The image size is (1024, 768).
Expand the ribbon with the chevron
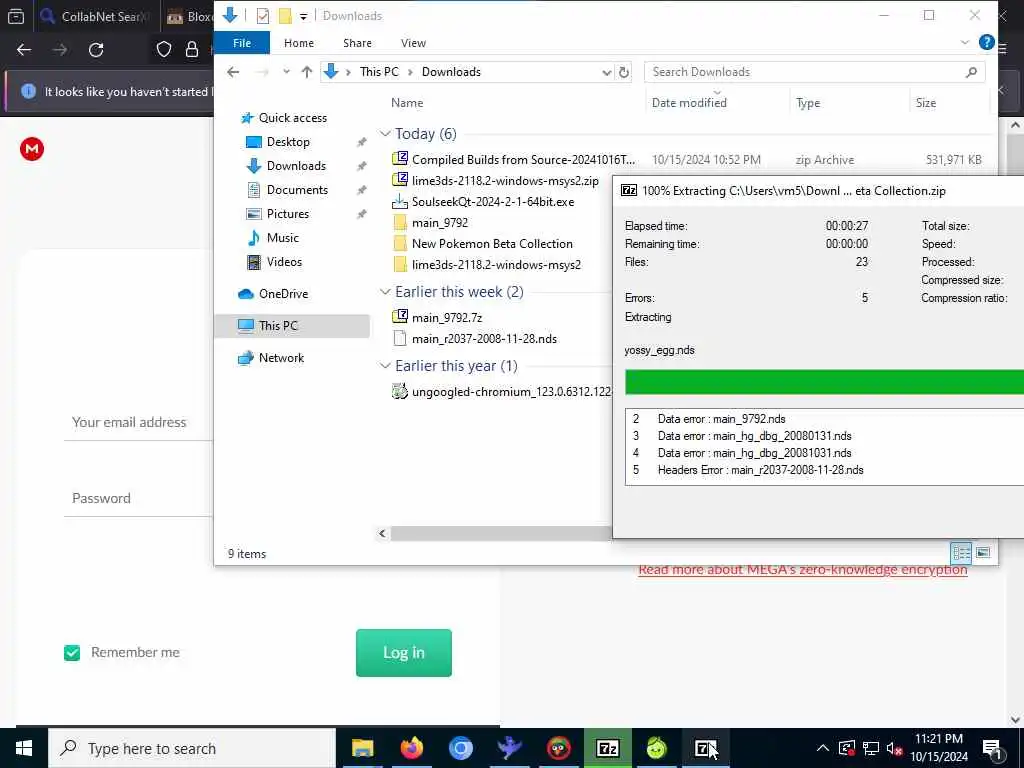[x=965, y=42]
